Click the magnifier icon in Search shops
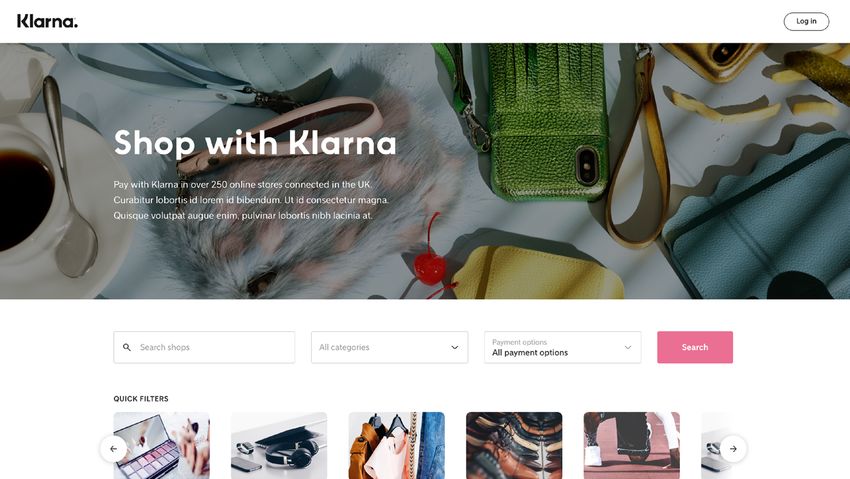The height and width of the screenshot is (479, 850). pyautogui.click(x=127, y=347)
